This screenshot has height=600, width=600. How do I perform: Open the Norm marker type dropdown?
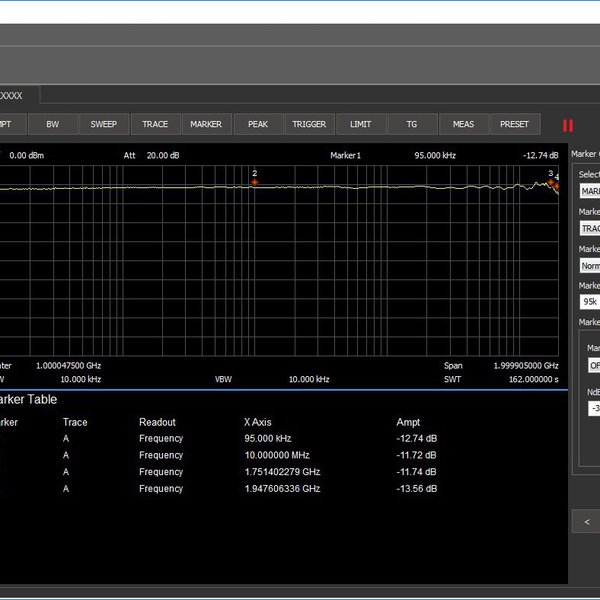point(589,266)
